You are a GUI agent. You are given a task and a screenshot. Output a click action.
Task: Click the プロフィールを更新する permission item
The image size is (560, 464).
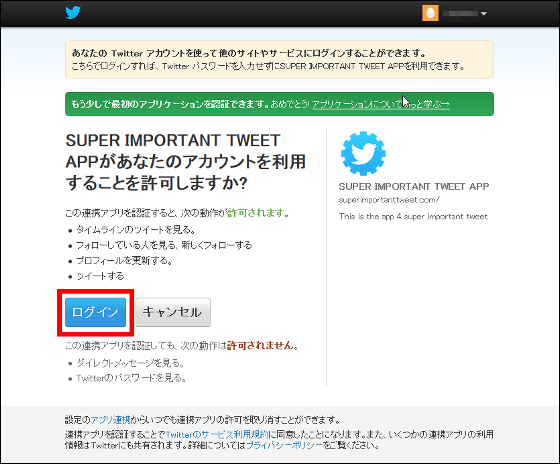(x=124, y=261)
